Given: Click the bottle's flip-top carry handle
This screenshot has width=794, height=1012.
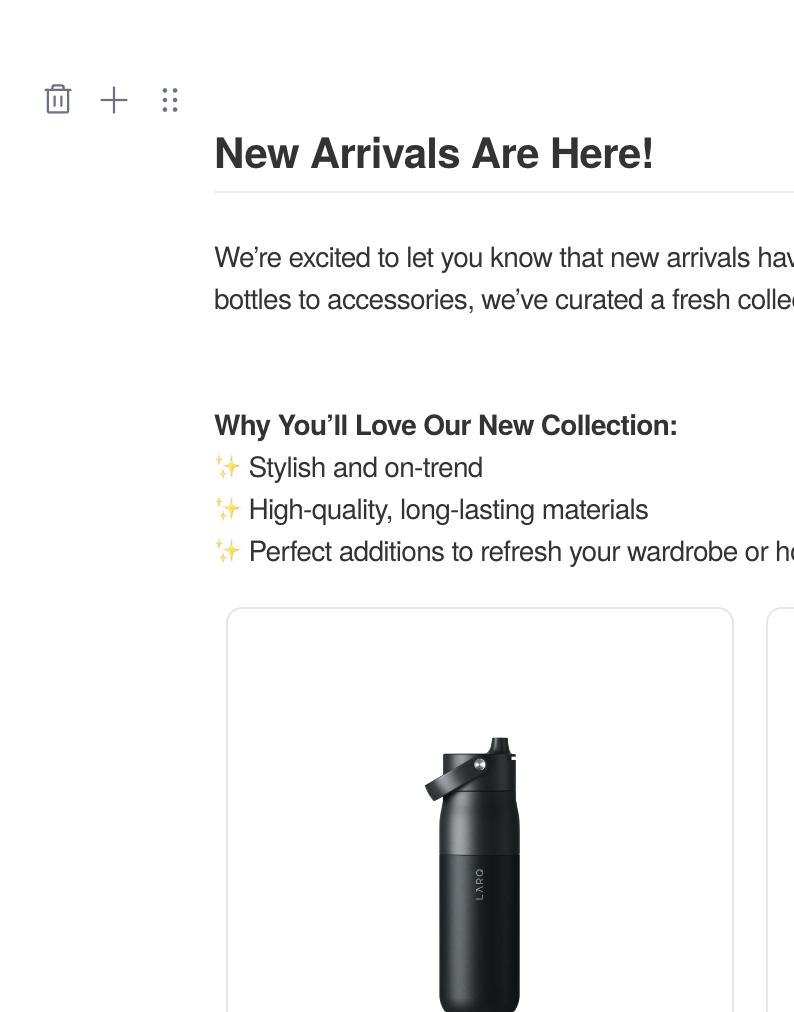Looking at the screenshot, I should click(452, 778).
